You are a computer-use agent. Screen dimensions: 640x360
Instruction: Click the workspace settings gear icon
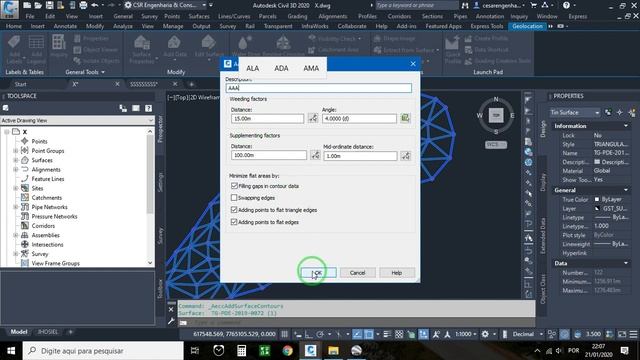[x=485, y=334]
